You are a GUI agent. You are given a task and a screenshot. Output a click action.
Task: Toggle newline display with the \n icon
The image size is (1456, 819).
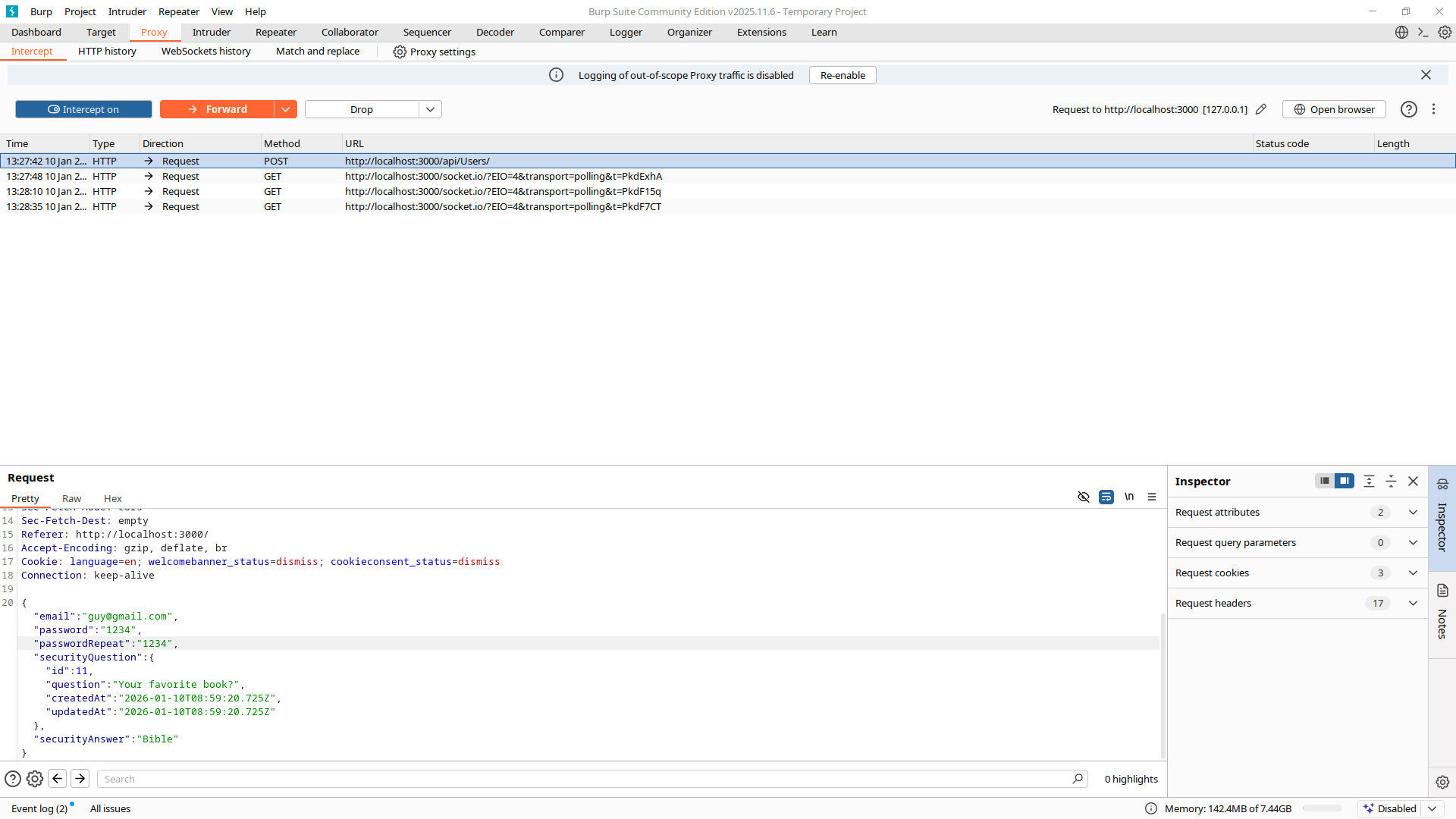1129,497
